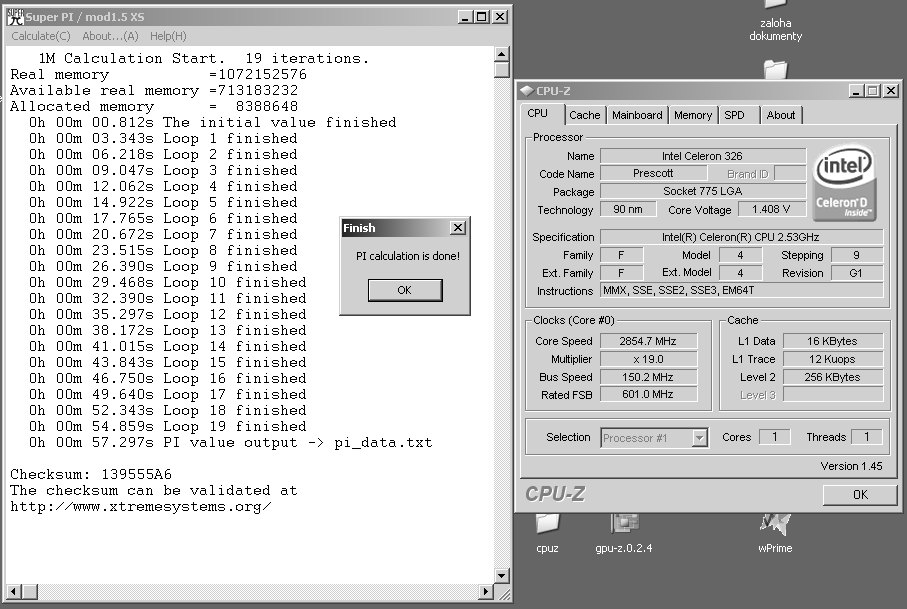Click Super PI horizontal scrollbar left arrow
Viewport: 907px width, 609px height.
14,592
